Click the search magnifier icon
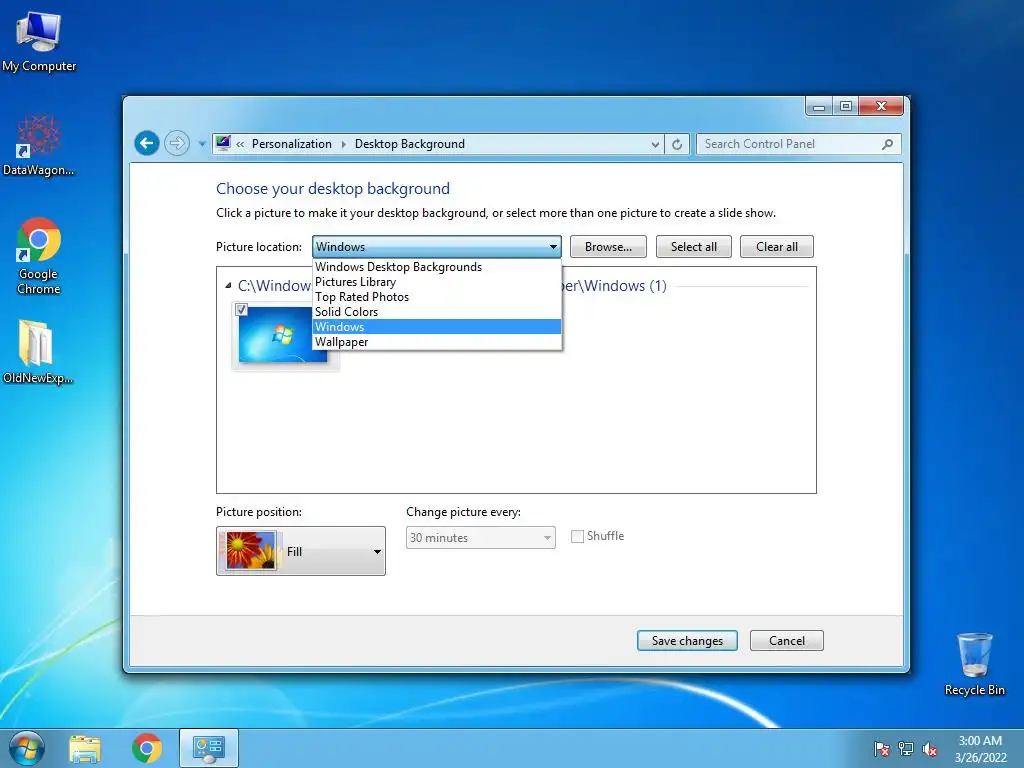The image size is (1024, 768). click(887, 144)
